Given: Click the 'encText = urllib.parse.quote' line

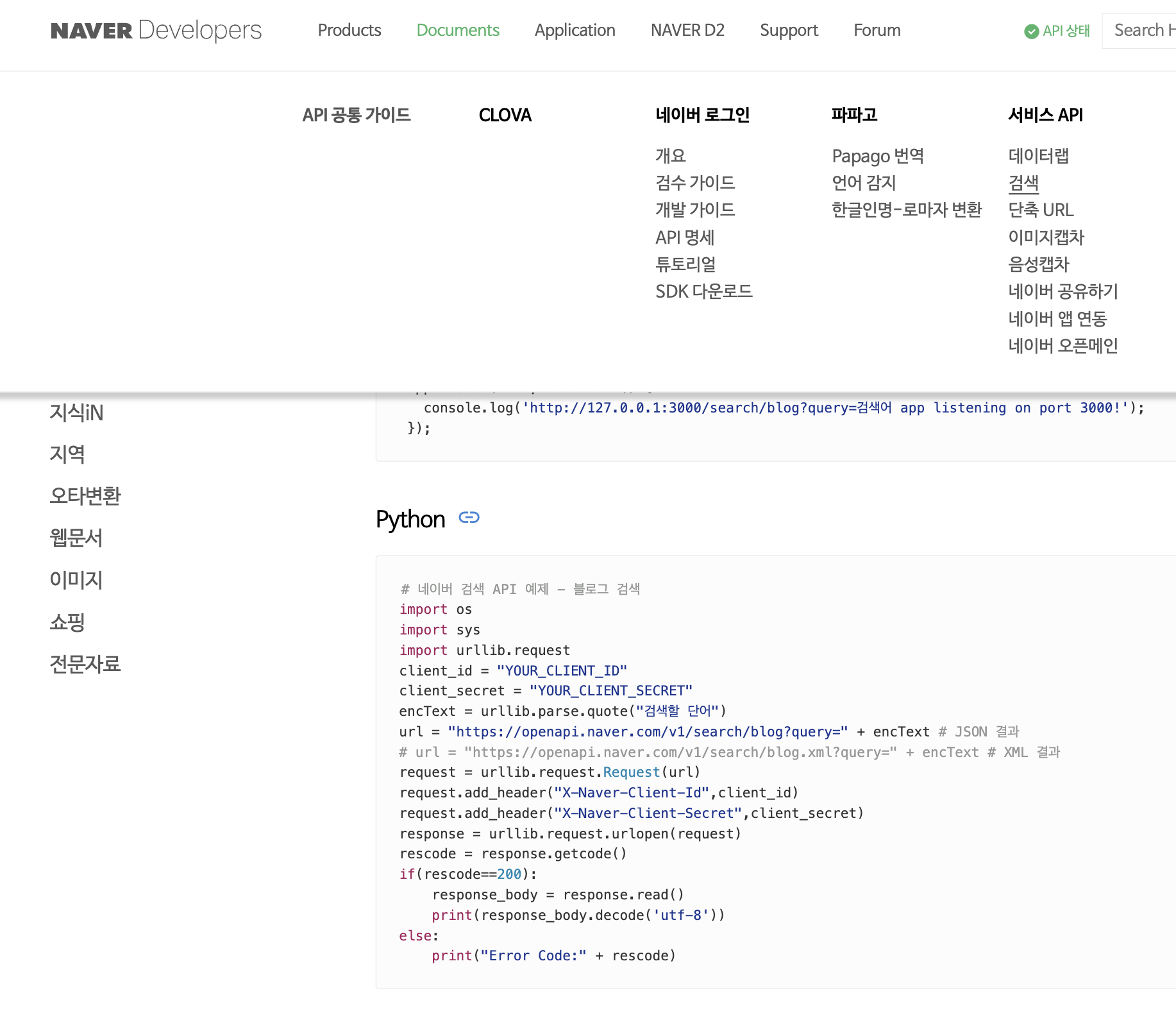Looking at the screenshot, I should click(562, 711).
